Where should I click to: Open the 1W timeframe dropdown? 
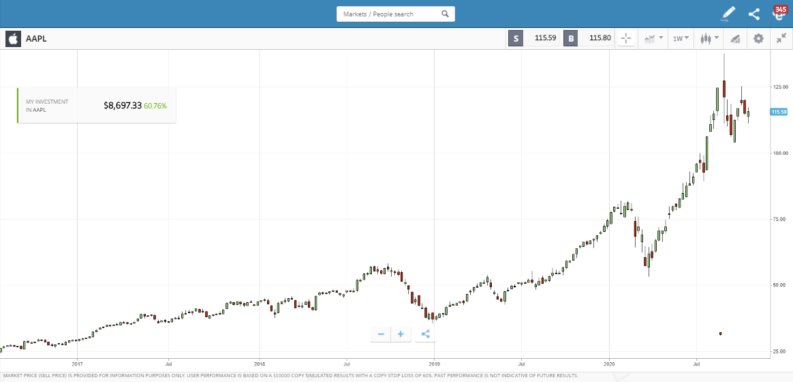[x=680, y=39]
